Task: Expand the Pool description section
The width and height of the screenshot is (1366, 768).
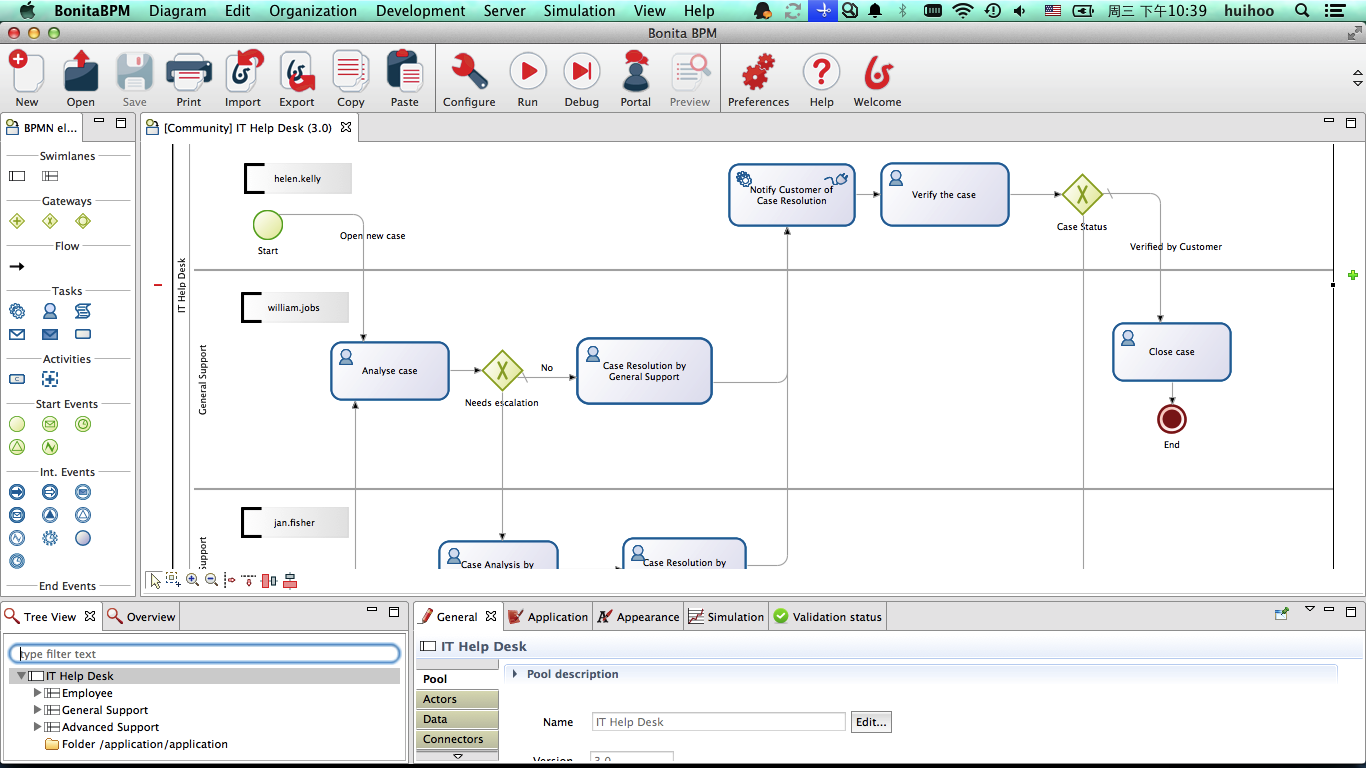Action: click(x=516, y=674)
